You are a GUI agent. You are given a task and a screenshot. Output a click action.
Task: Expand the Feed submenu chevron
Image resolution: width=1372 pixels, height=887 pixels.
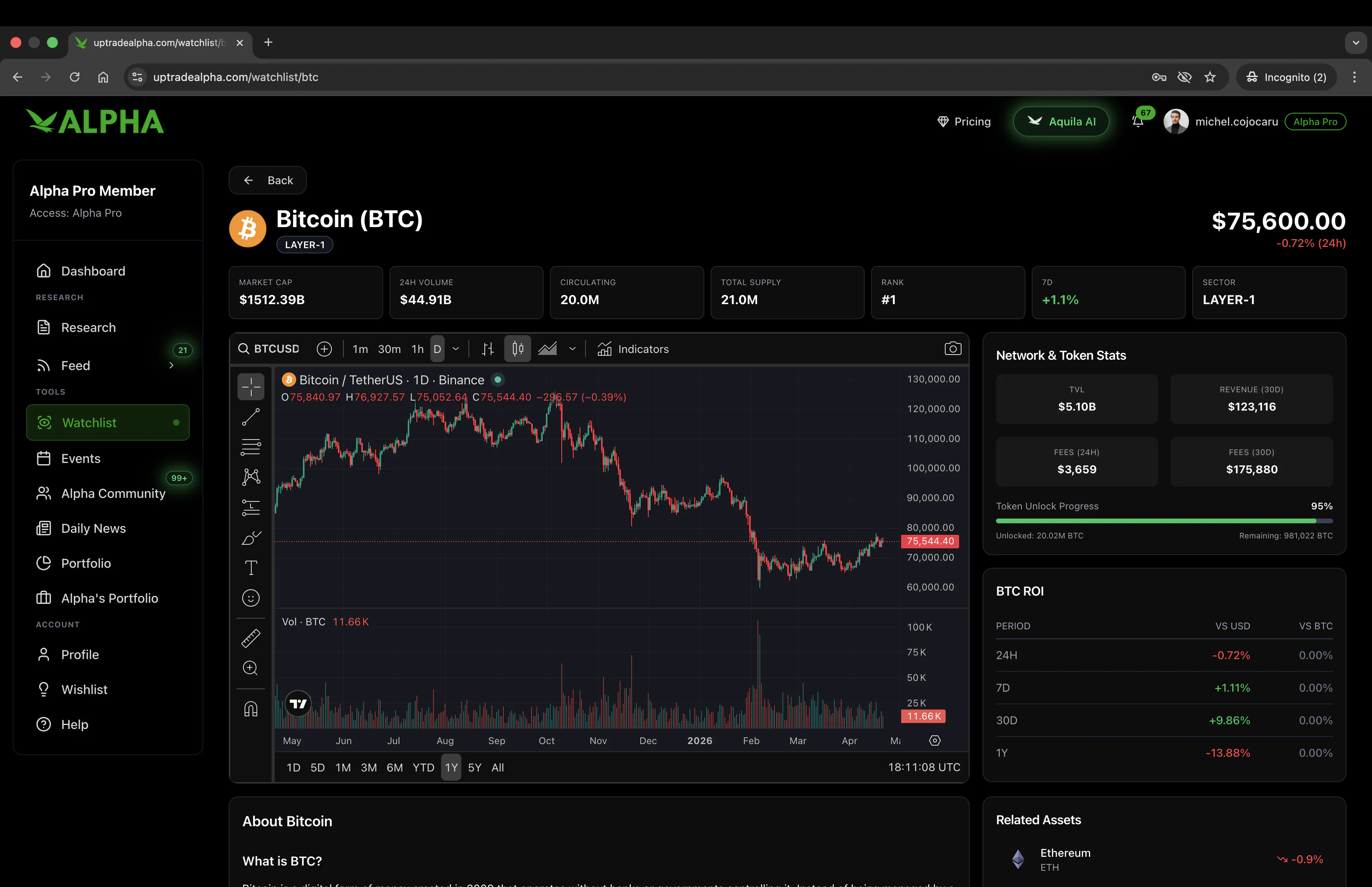pyautogui.click(x=171, y=366)
